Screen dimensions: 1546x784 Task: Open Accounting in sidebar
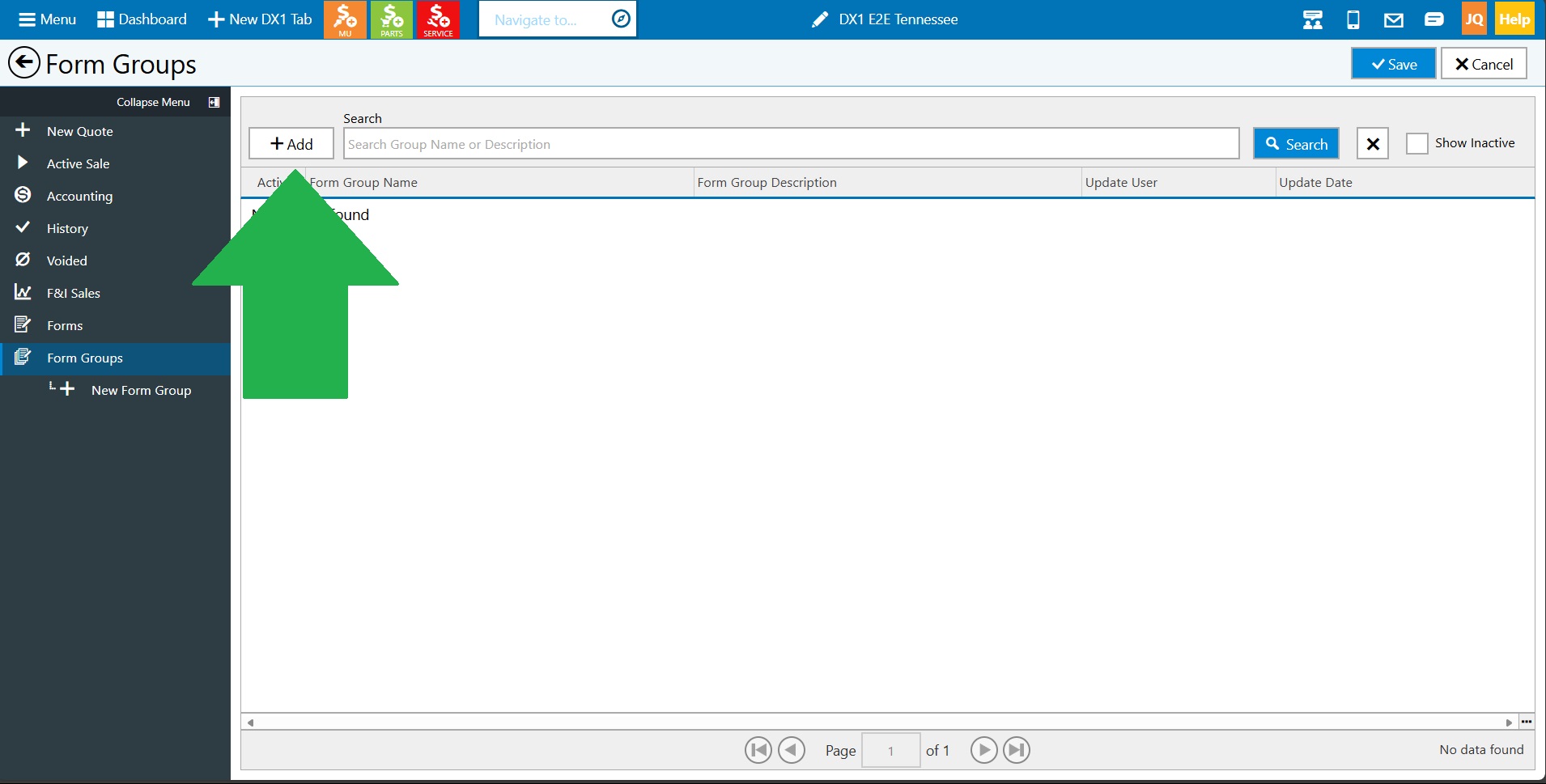pyautogui.click(x=115, y=196)
